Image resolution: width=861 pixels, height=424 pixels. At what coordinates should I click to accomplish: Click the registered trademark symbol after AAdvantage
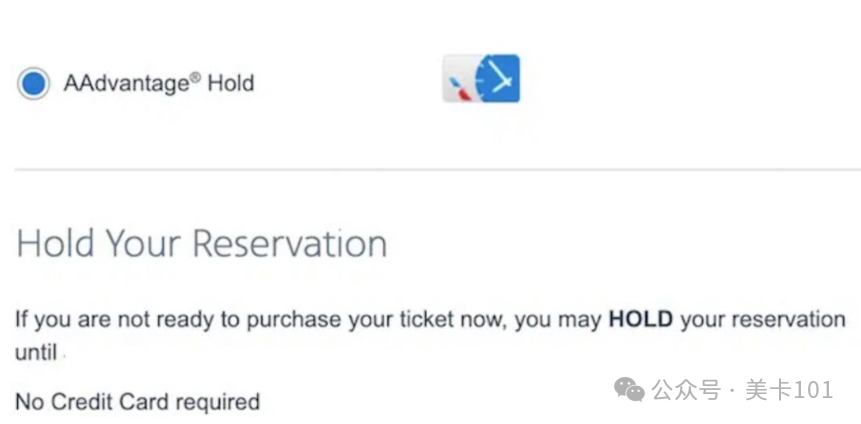[x=195, y=77]
